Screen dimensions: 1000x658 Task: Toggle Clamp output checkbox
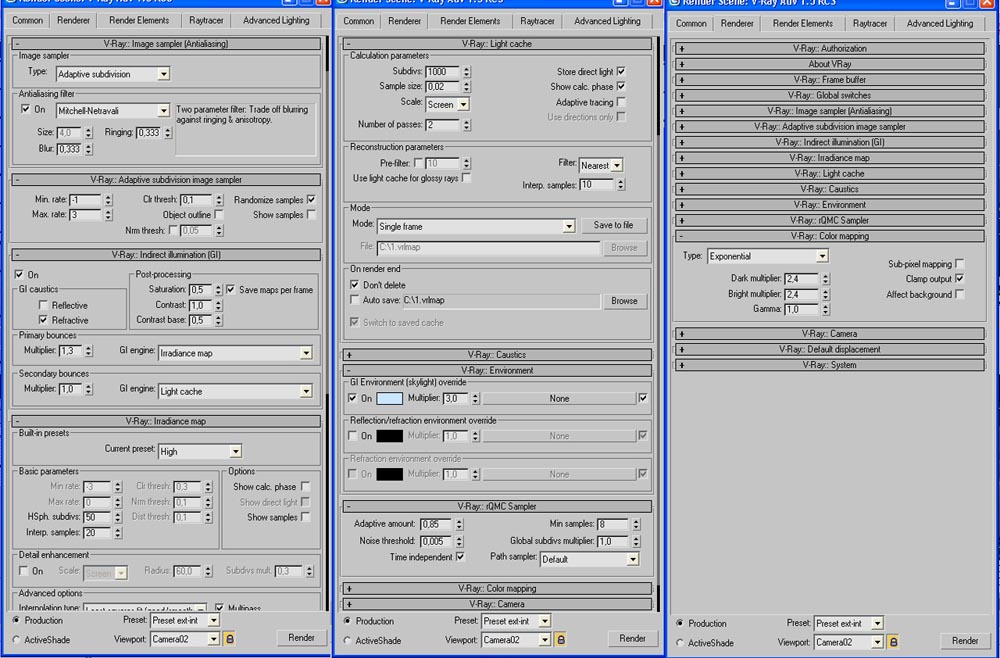[960, 279]
